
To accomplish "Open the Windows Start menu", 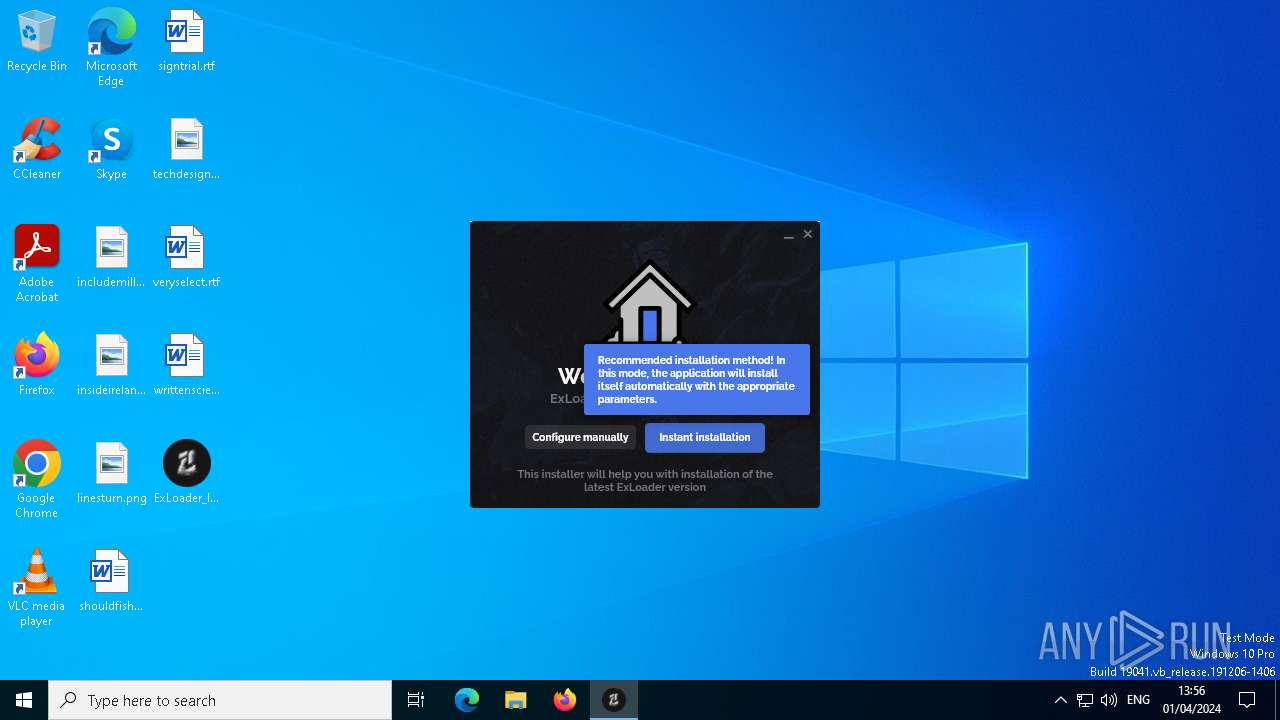I will tap(24, 700).
